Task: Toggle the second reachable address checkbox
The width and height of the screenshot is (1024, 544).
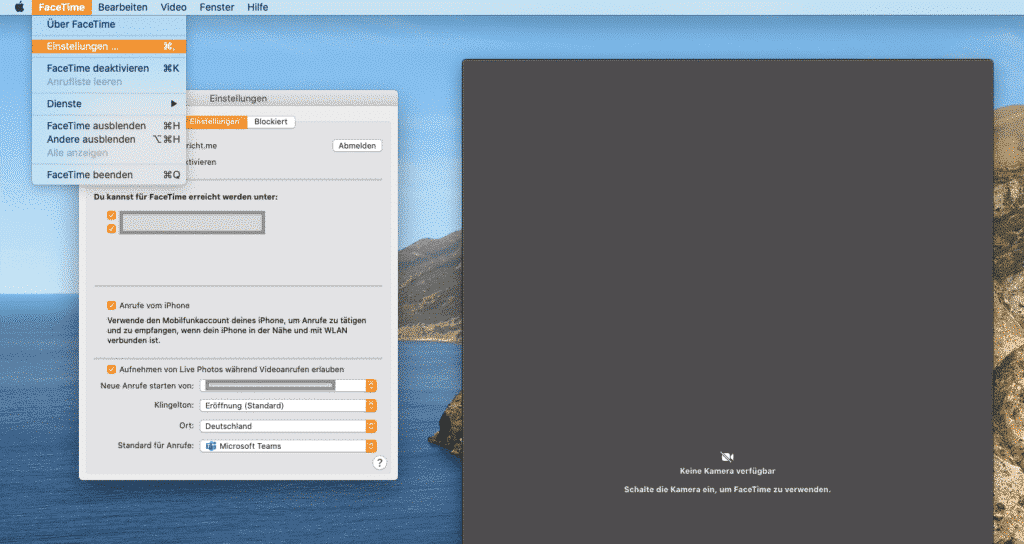Action: pyautogui.click(x=112, y=229)
